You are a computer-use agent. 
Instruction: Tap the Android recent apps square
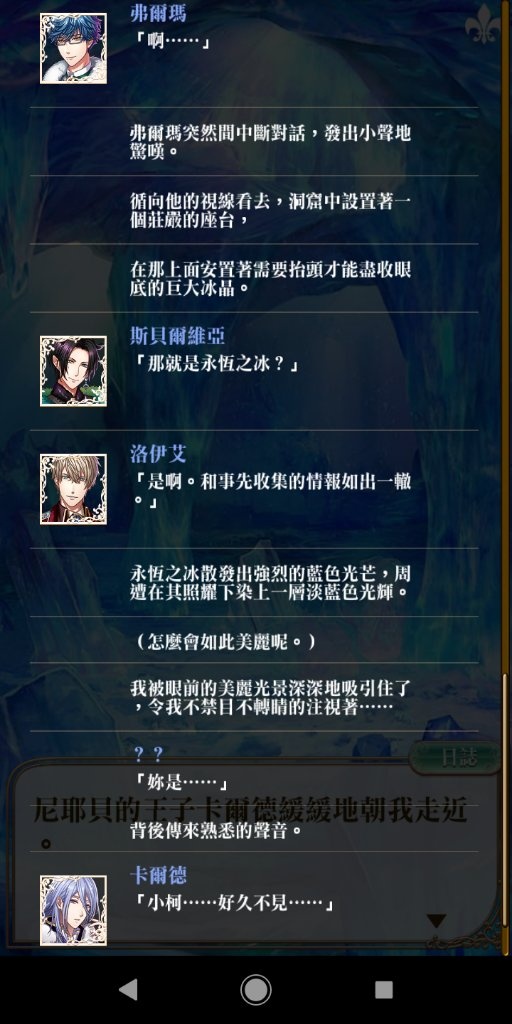coord(384,990)
